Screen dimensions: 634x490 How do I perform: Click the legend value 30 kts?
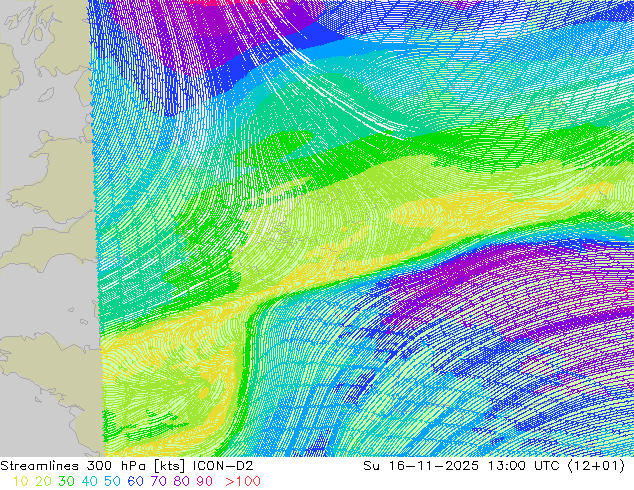[x=66, y=481]
